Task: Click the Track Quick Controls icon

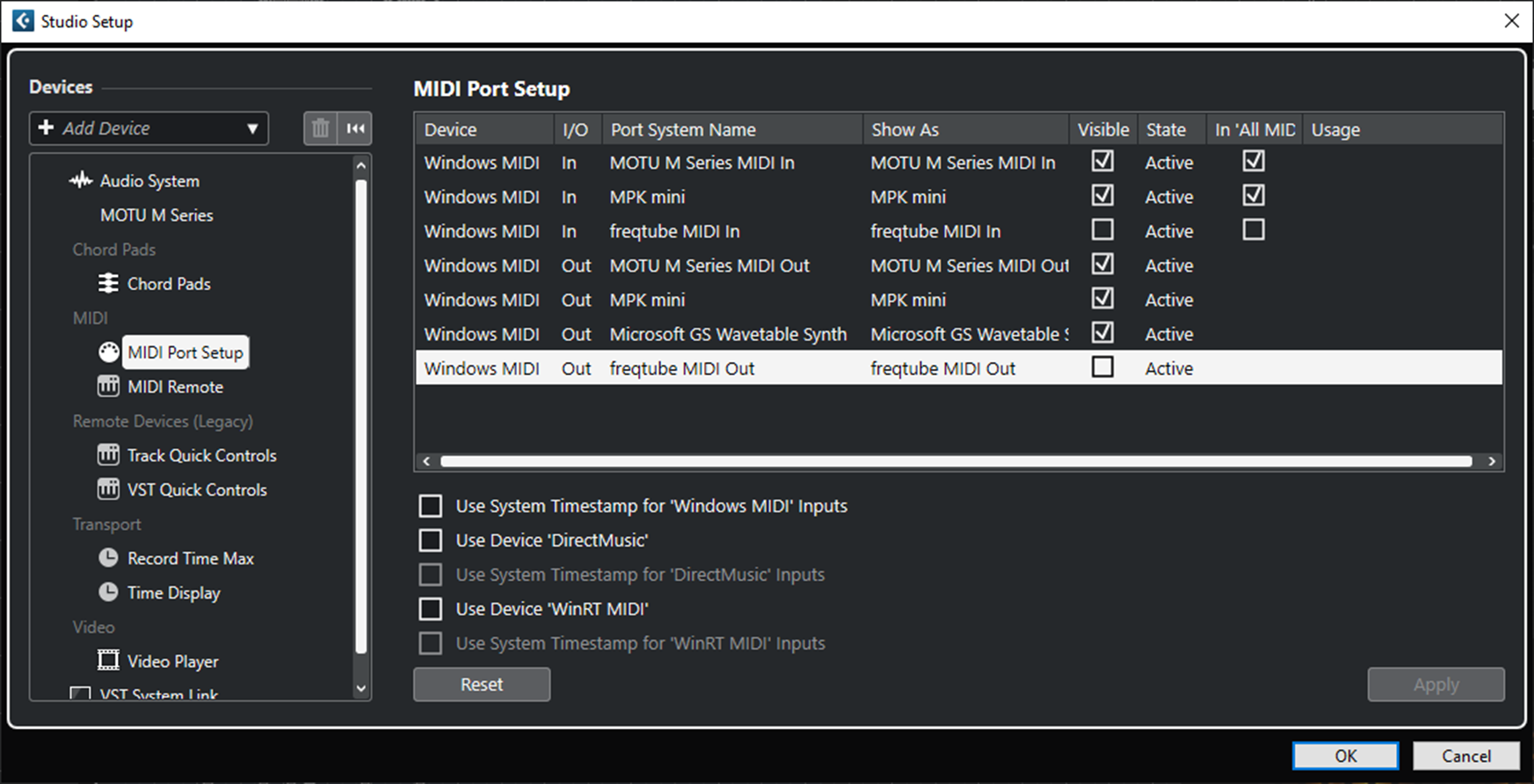Action: 108,454
